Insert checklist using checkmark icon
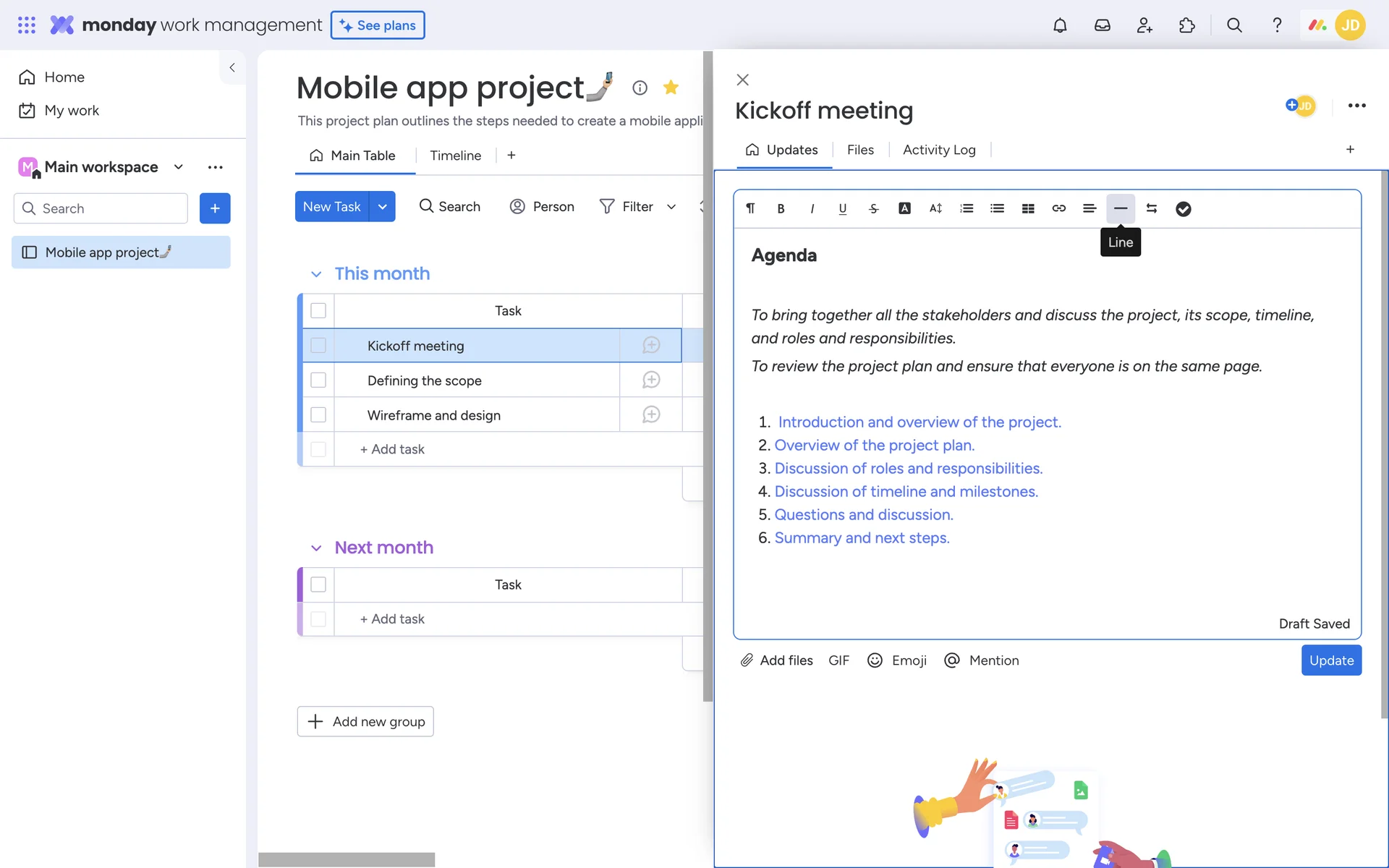This screenshot has width=1389, height=868. click(1183, 209)
